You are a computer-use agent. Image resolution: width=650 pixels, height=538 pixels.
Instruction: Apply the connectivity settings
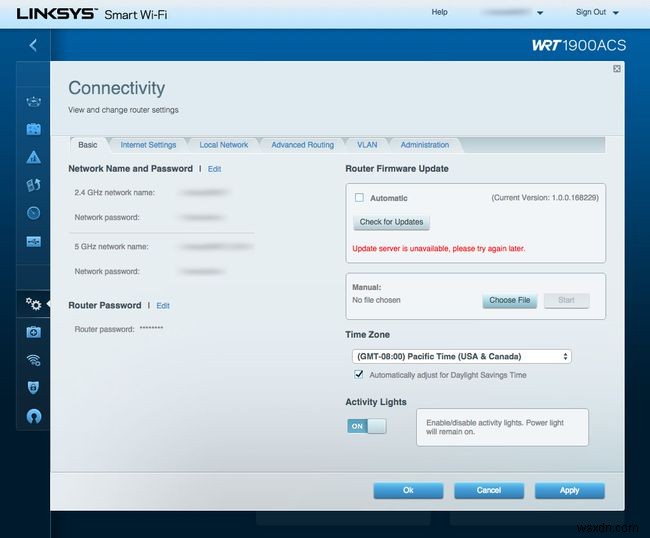coord(570,490)
